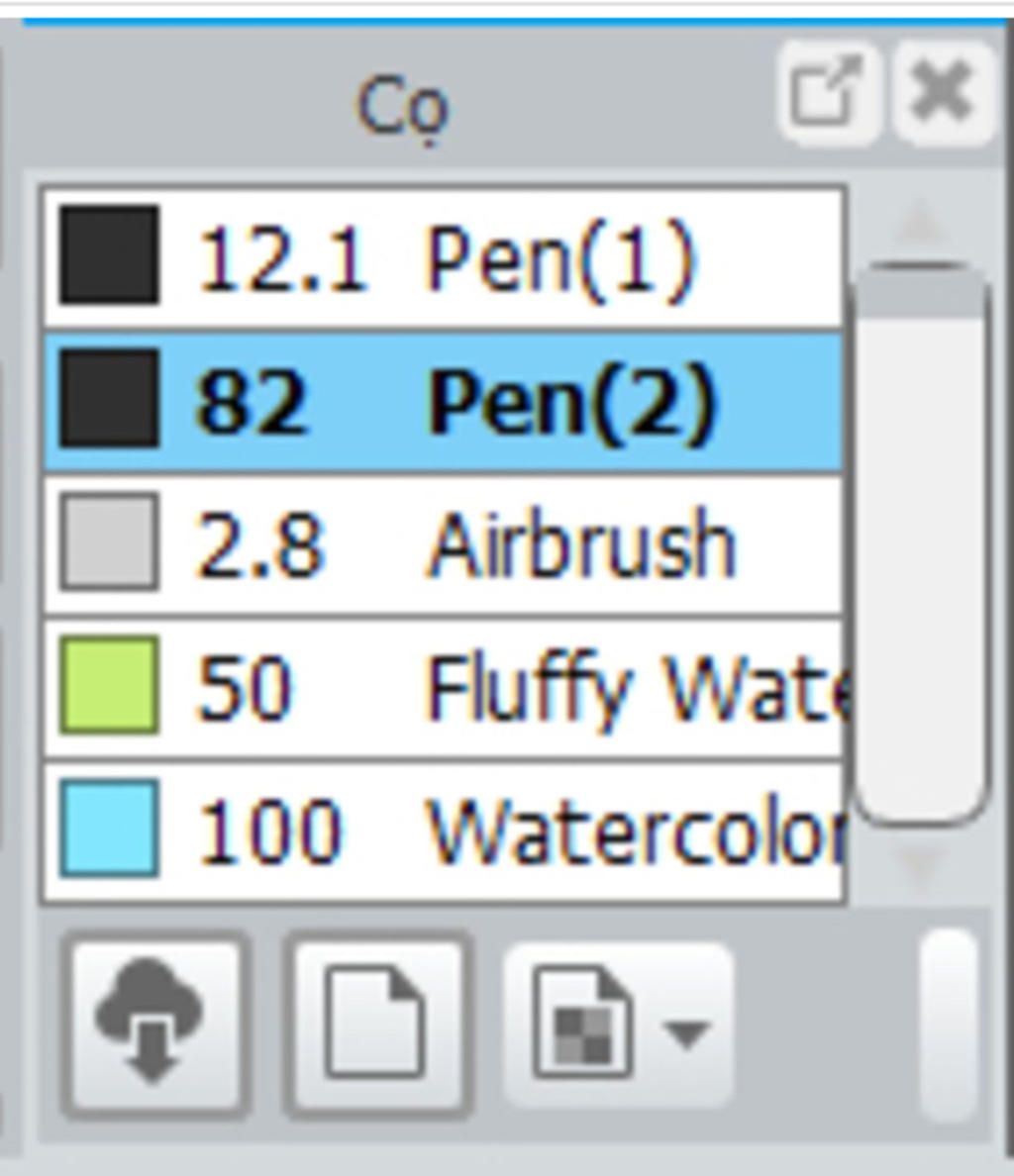Click the Airbrush gray color swatch
Image resolution: width=1014 pixels, height=1176 pixels.
[x=110, y=542]
